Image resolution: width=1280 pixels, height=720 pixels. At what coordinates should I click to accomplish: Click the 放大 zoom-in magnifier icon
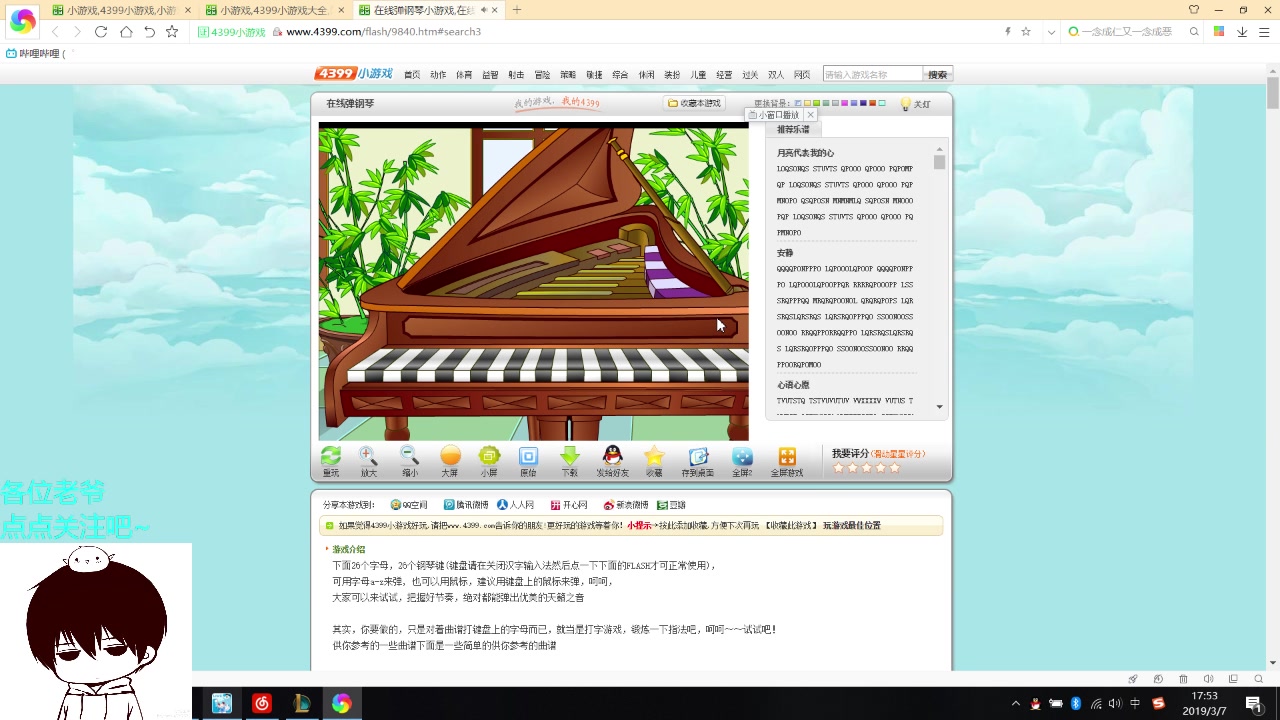(368, 457)
